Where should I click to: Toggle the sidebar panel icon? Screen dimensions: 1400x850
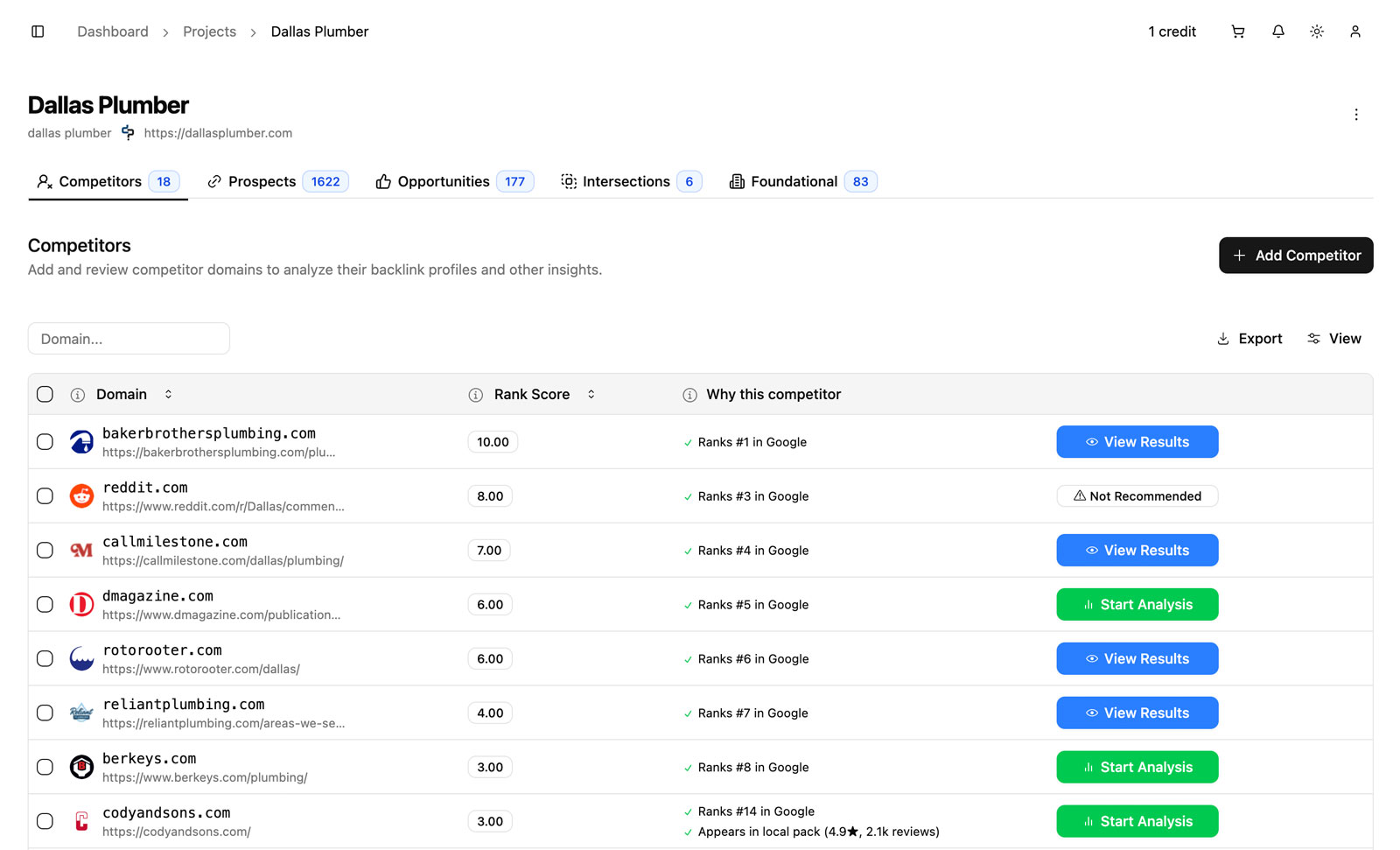38,32
